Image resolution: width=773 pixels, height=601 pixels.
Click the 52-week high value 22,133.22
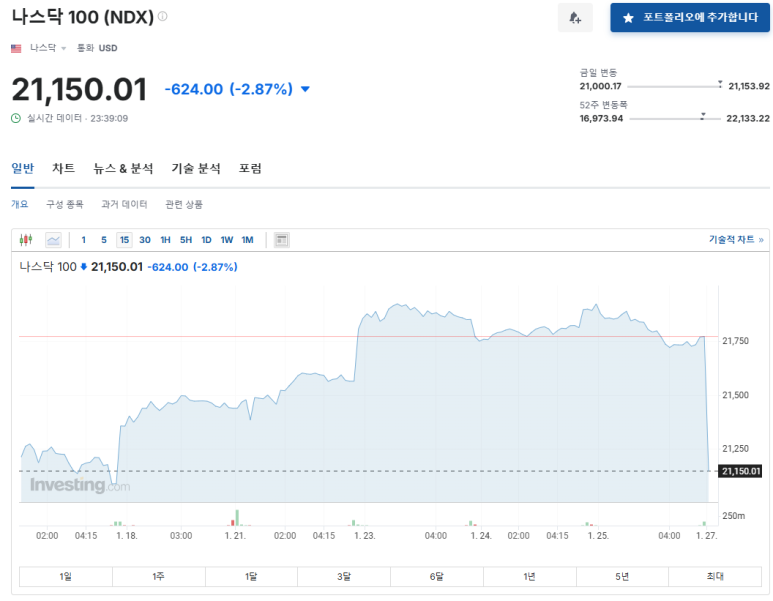pyautogui.click(x=748, y=118)
